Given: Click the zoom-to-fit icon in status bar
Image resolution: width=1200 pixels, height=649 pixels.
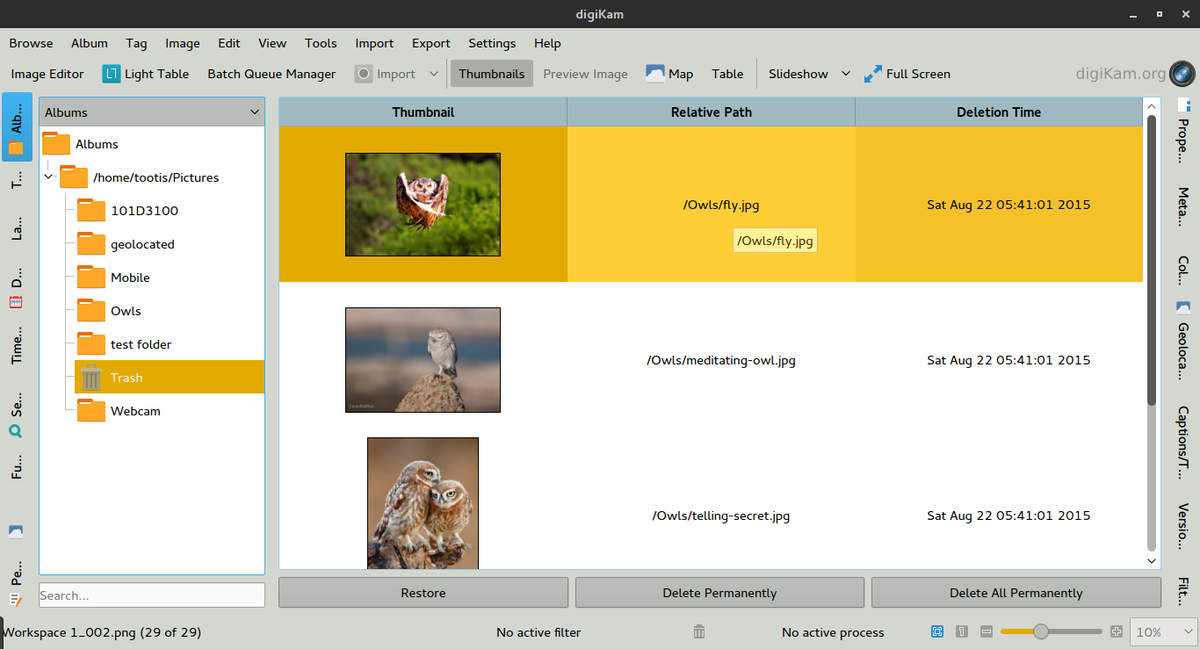Looking at the screenshot, I should tap(937, 632).
